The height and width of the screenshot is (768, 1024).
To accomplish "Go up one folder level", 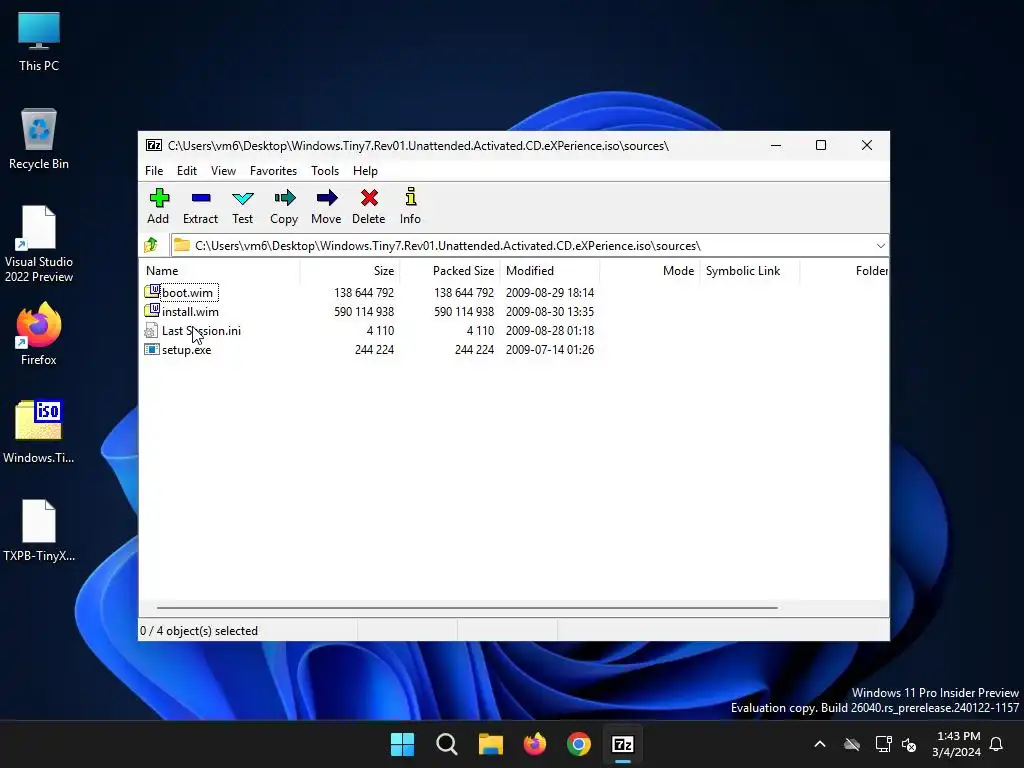I will [151, 245].
